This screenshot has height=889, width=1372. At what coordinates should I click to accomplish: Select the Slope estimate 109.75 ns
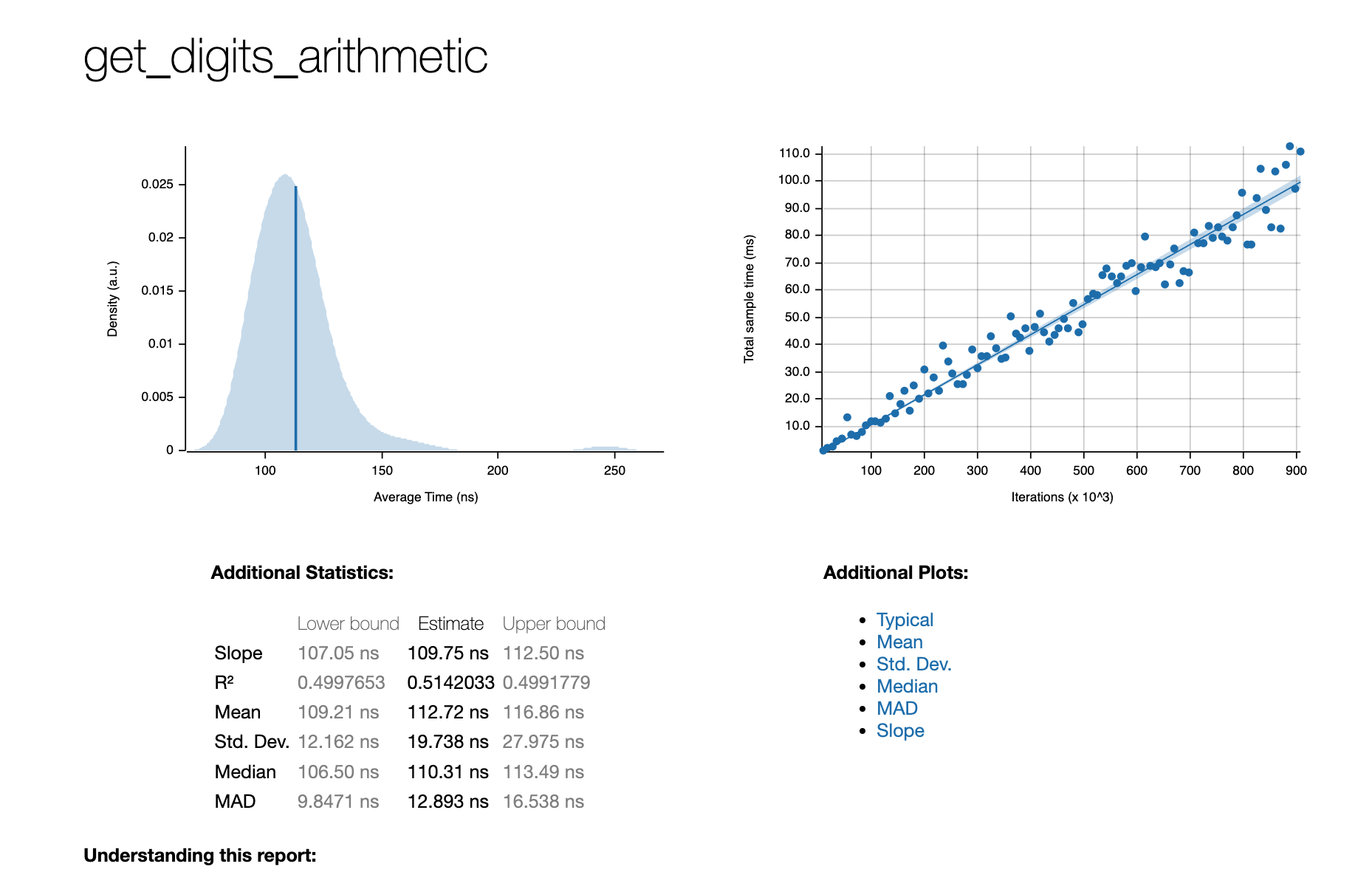click(x=447, y=653)
